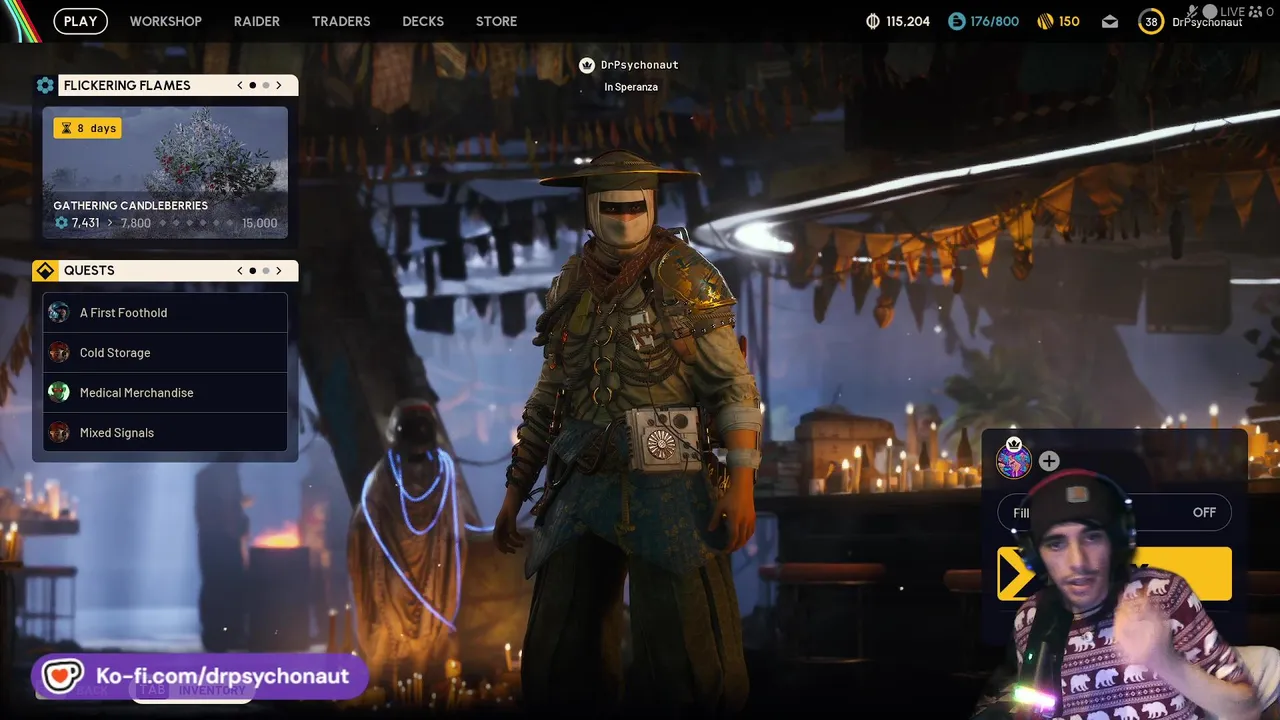The width and height of the screenshot is (1280, 720).
Task: Select second page dot in Quests header
Action: coord(266,270)
